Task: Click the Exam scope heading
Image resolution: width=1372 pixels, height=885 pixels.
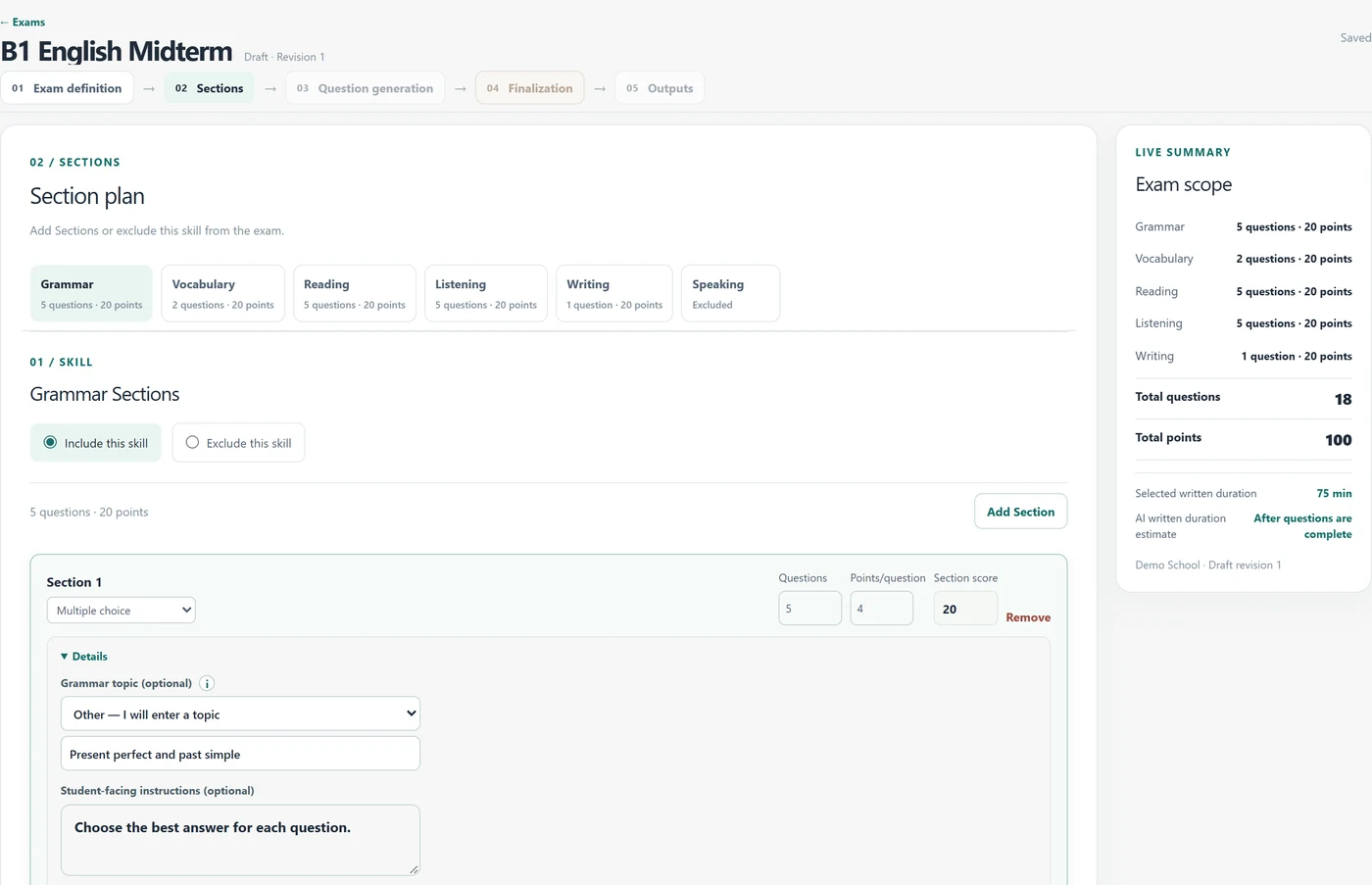Action: point(1183,184)
